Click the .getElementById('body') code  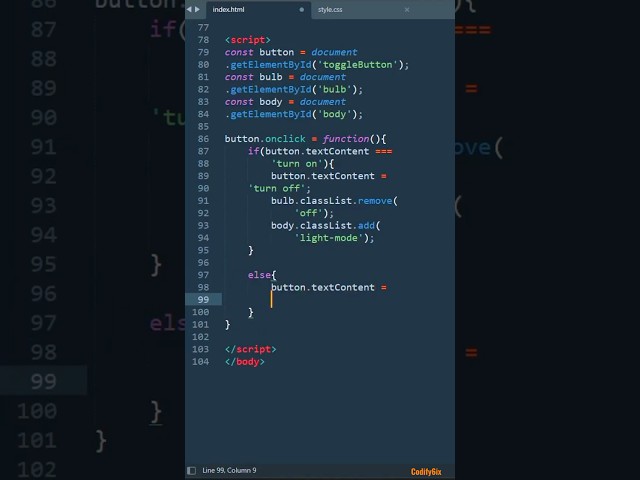click(x=293, y=114)
